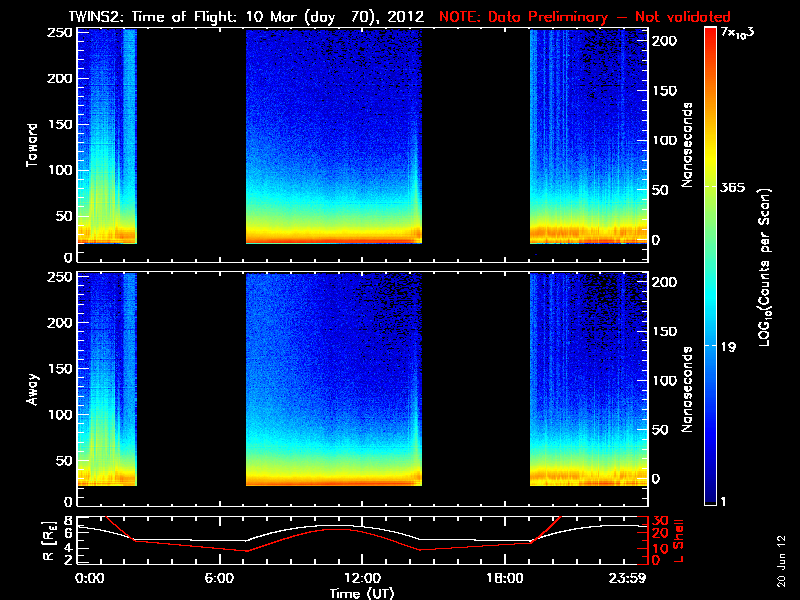Select the 'LOG10(Counts per Scan)' color bar label

tap(764, 267)
